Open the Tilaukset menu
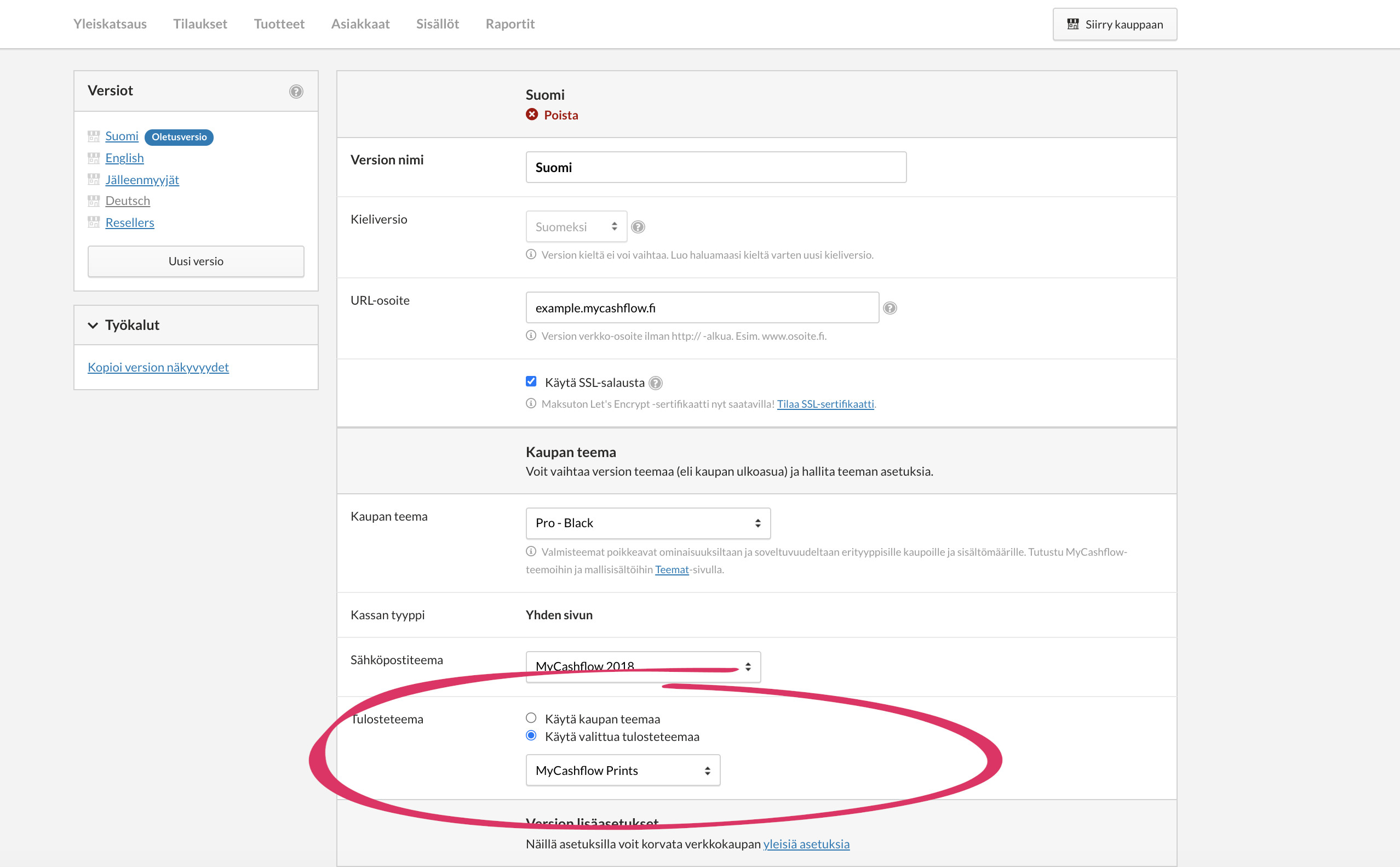 pos(200,24)
